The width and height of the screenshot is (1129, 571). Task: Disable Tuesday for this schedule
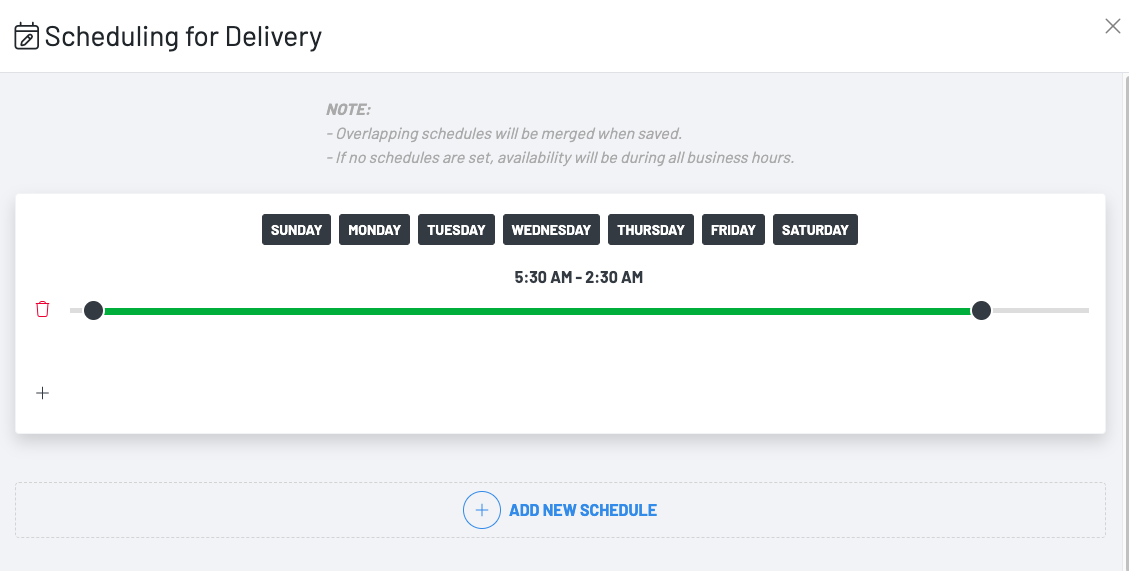[x=456, y=230]
